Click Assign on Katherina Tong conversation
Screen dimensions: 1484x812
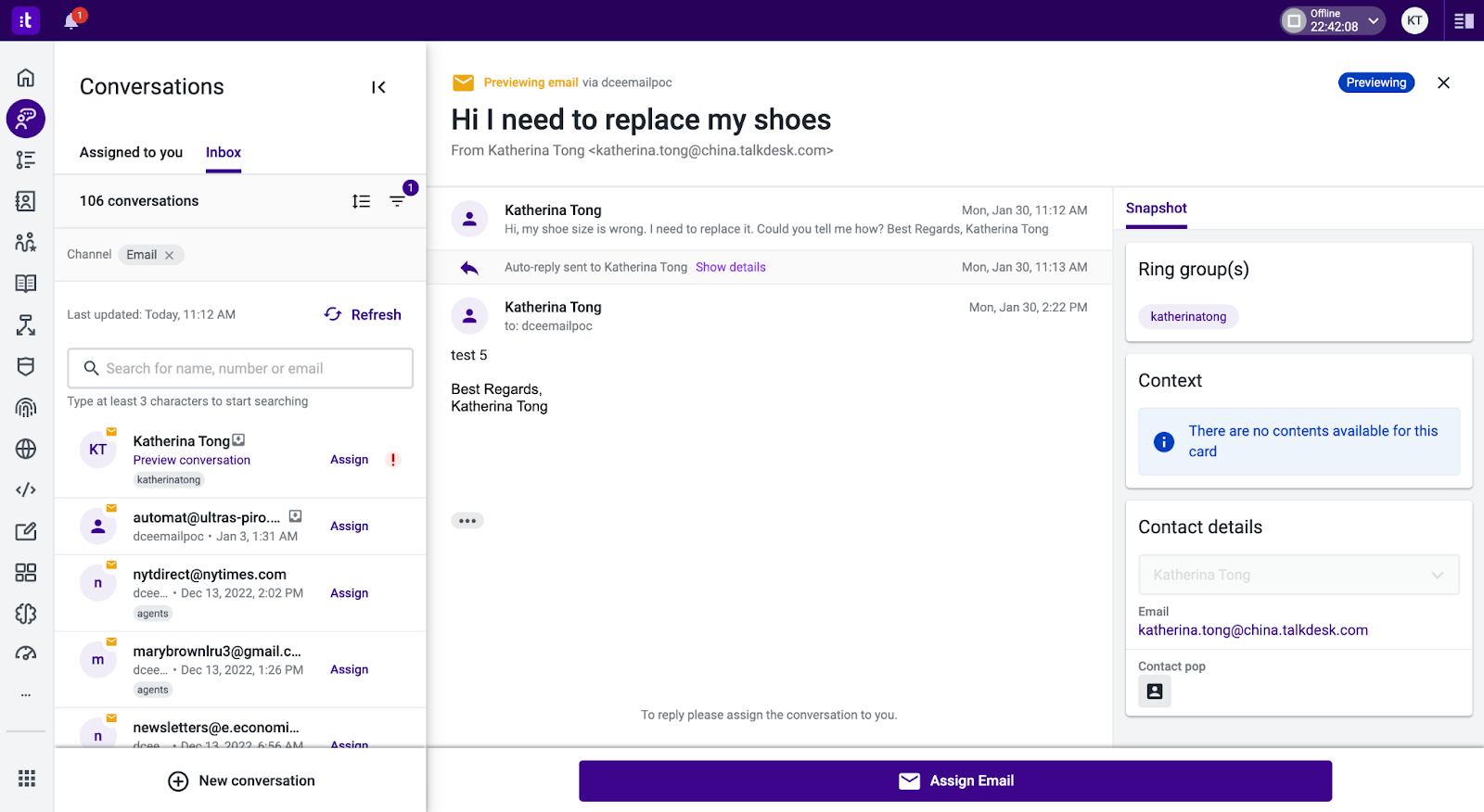[350, 460]
